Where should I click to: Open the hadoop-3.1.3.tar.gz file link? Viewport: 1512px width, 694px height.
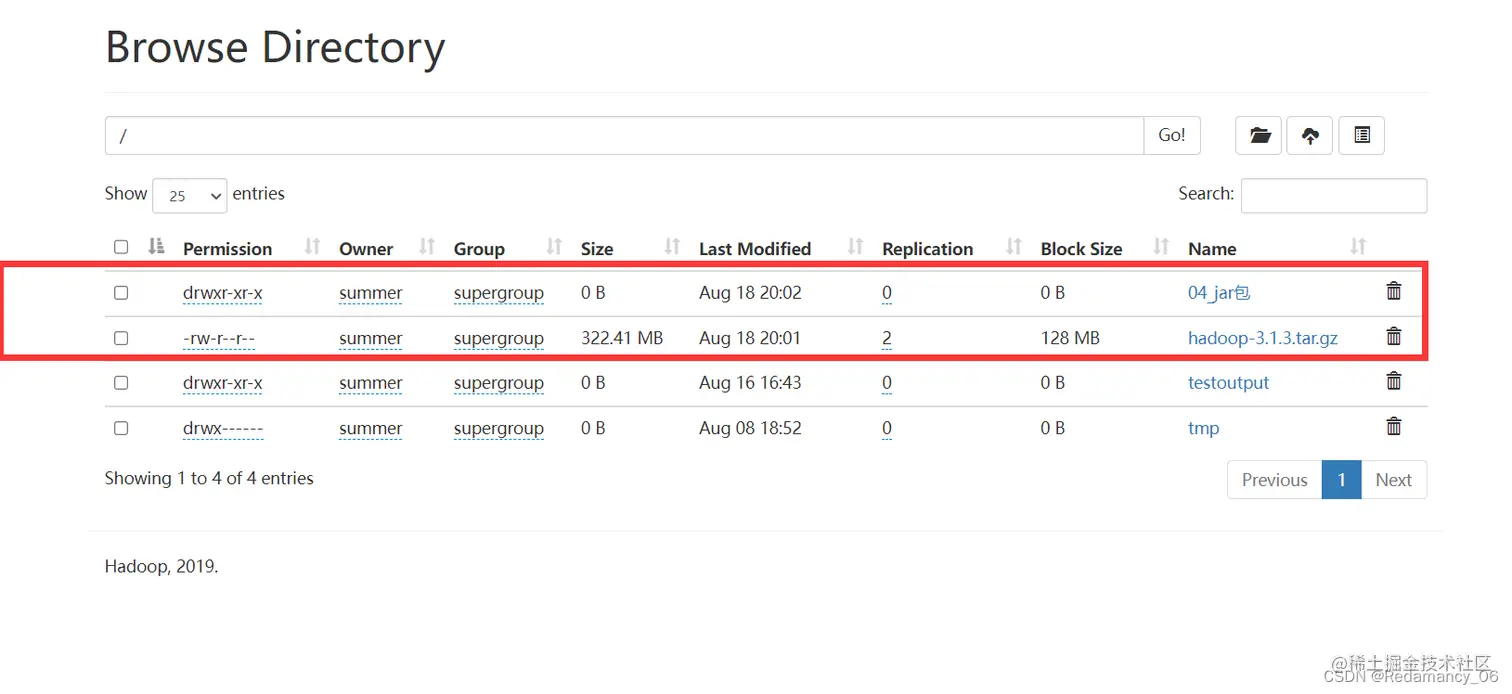coord(1263,338)
